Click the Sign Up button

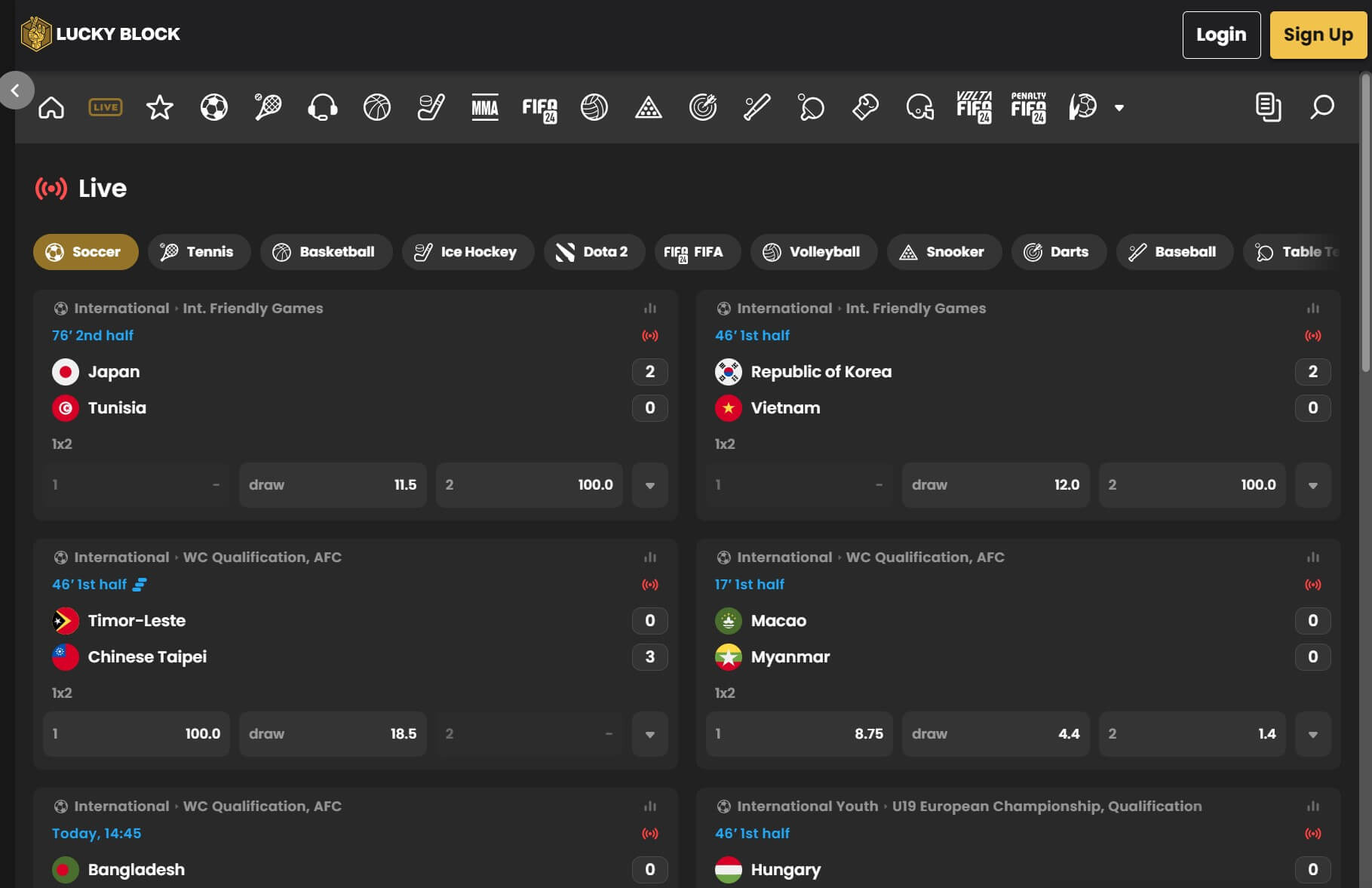pos(1318,35)
